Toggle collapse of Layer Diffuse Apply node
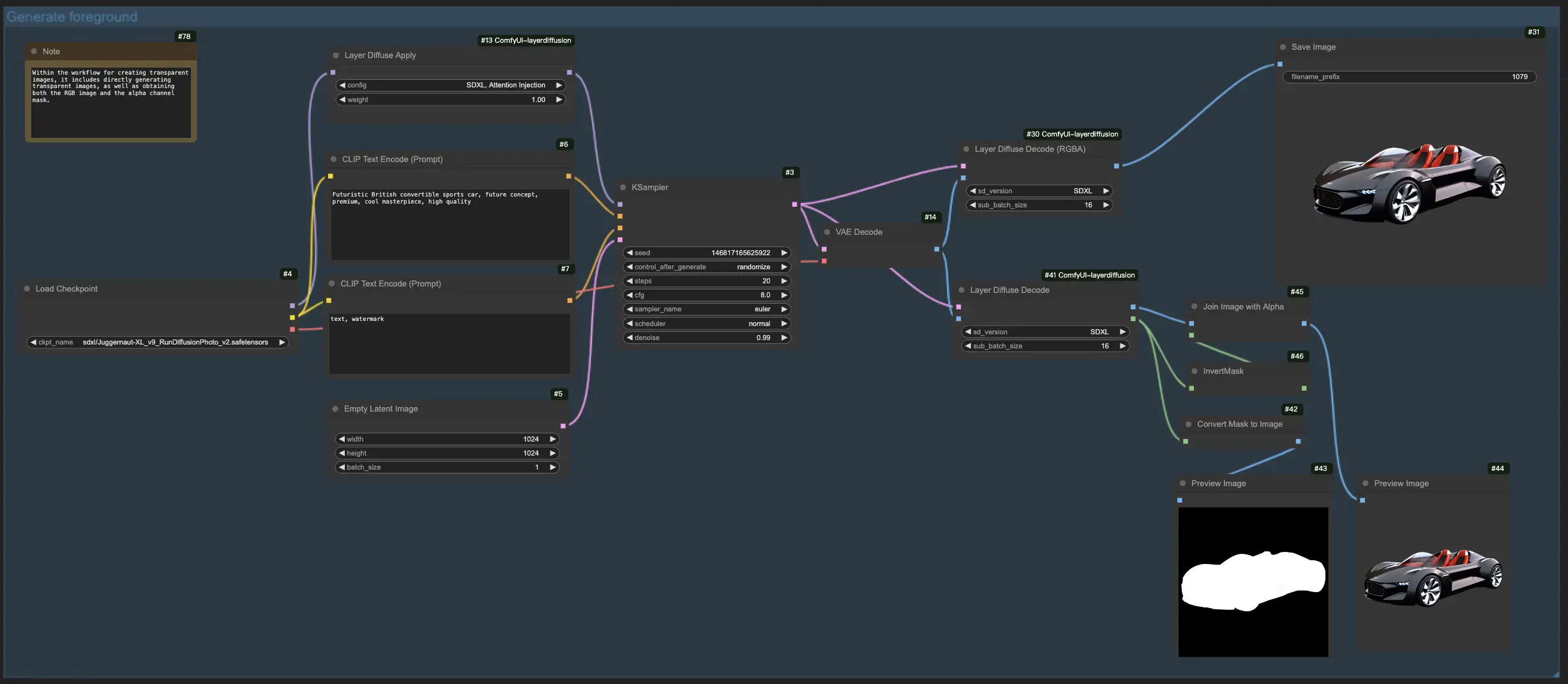Image resolution: width=1568 pixels, height=684 pixels. click(336, 56)
